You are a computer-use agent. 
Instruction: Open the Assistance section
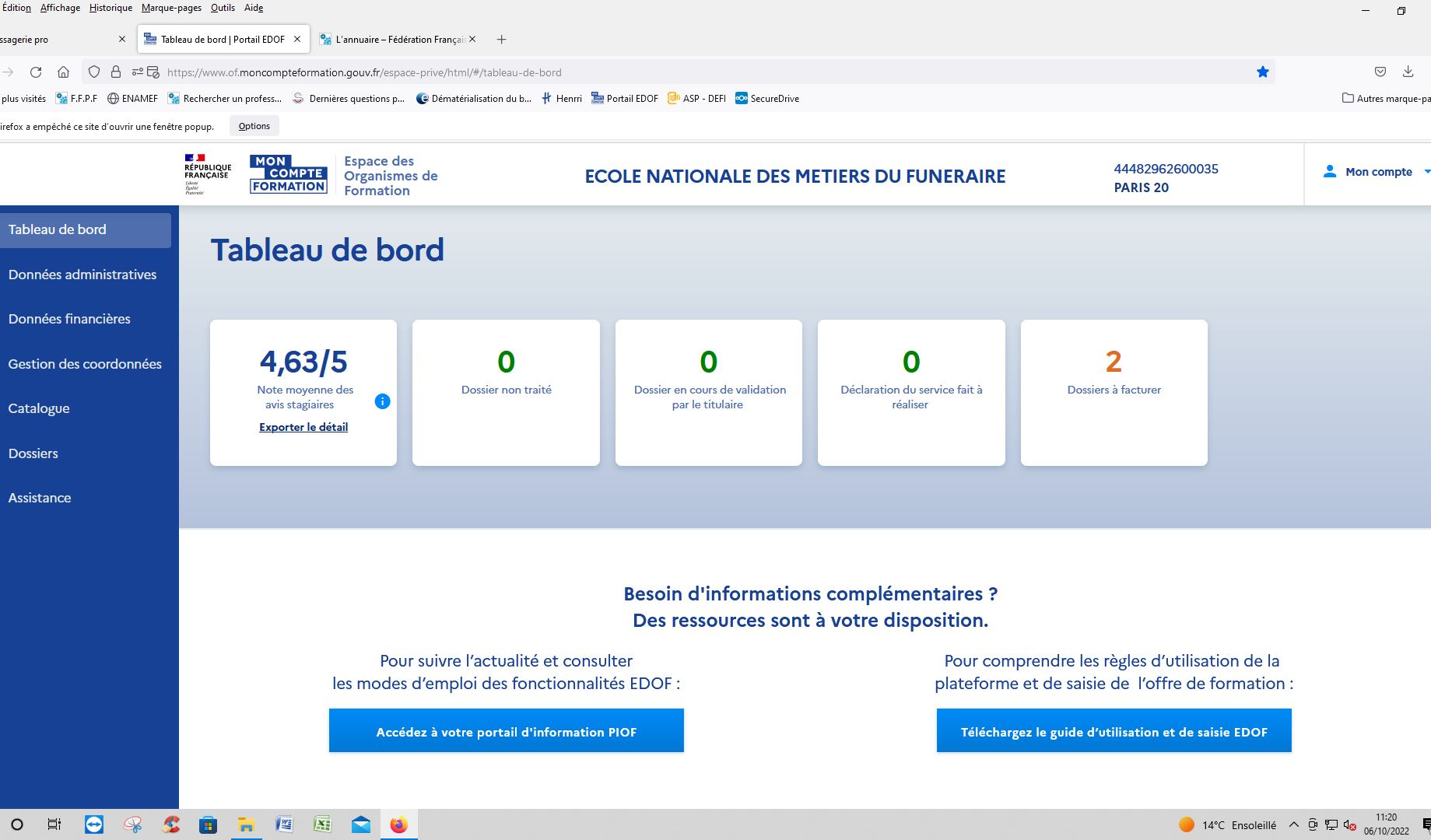coord(40,498)
